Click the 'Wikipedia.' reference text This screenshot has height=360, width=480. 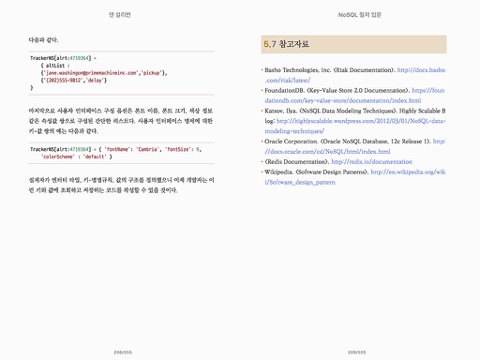click(x=279, y=172)
